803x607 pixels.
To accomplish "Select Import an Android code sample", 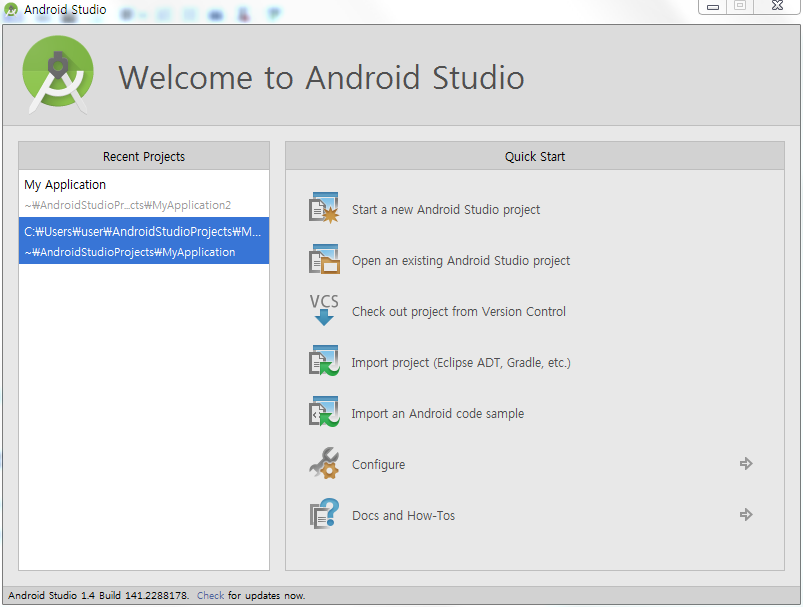I will tap(437, 413).
